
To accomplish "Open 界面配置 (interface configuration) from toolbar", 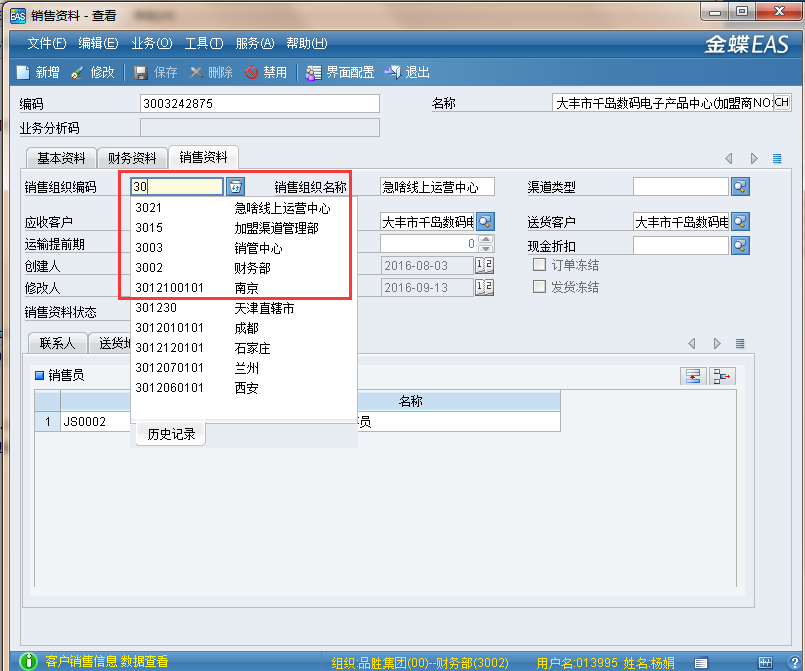I will click(339, 72).
